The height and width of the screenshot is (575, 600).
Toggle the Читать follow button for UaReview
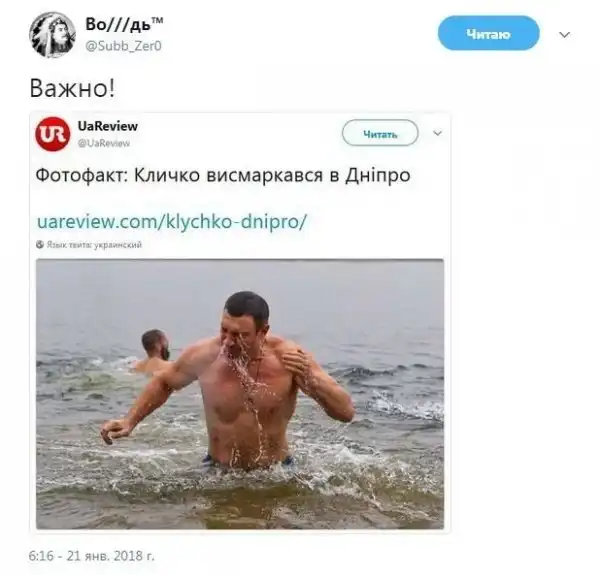coord(380,133)
